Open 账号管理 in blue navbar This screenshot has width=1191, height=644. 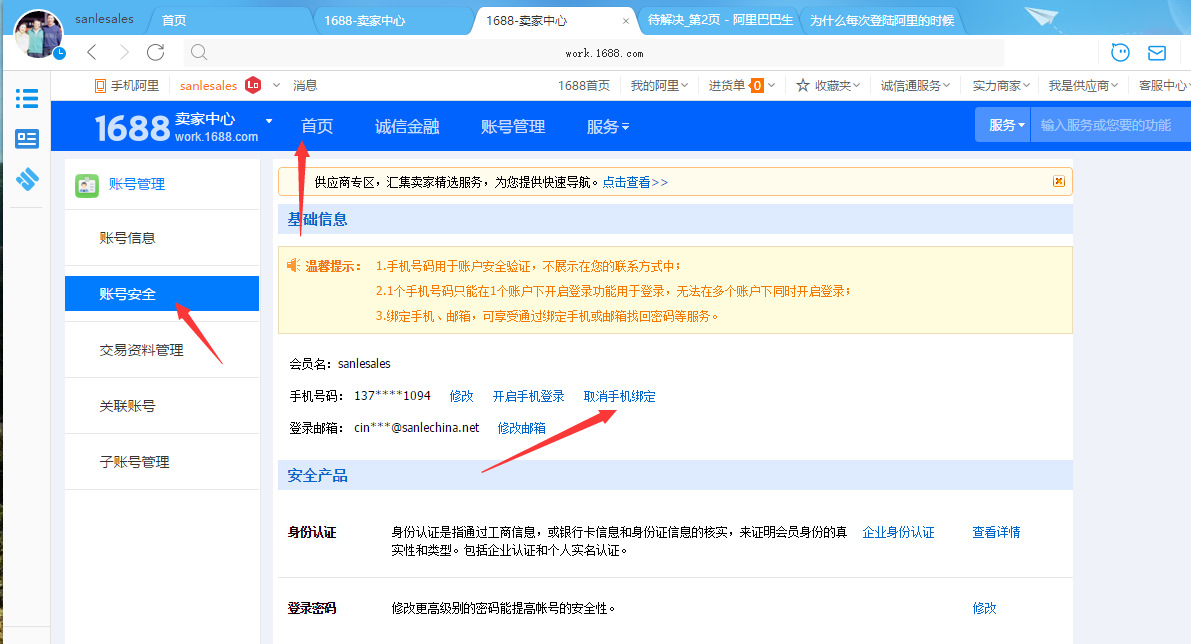click(513, 127)
